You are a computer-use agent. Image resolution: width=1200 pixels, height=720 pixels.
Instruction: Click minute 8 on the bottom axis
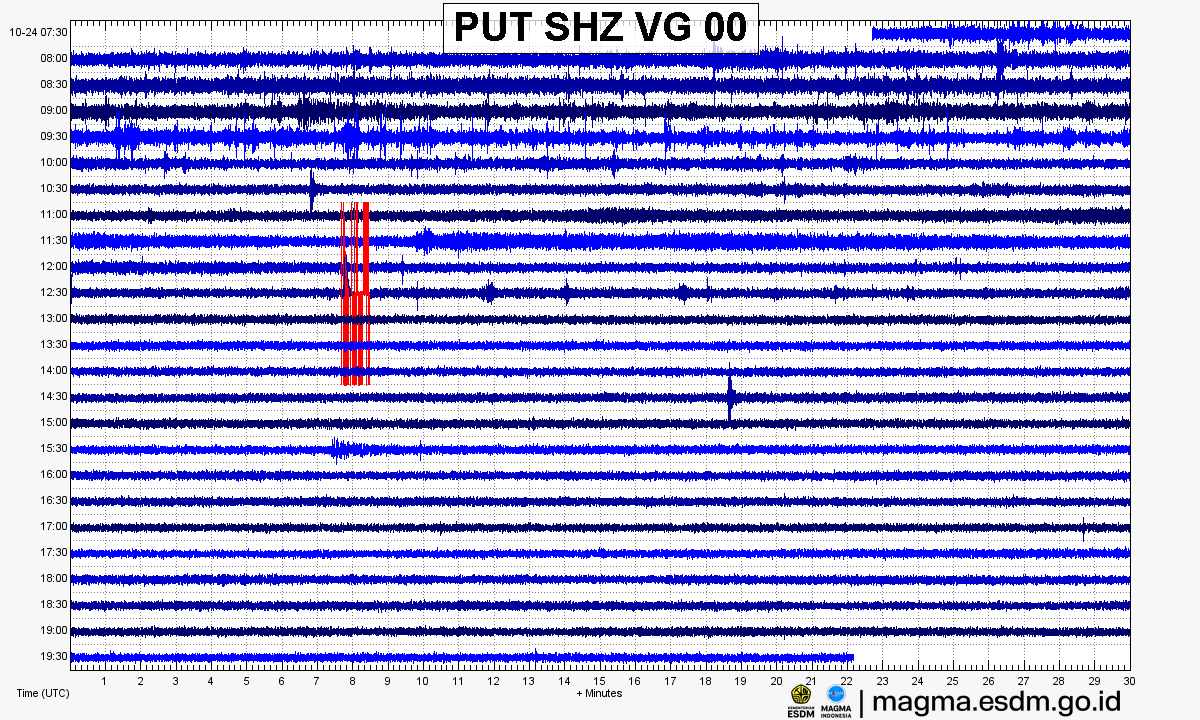352,681
